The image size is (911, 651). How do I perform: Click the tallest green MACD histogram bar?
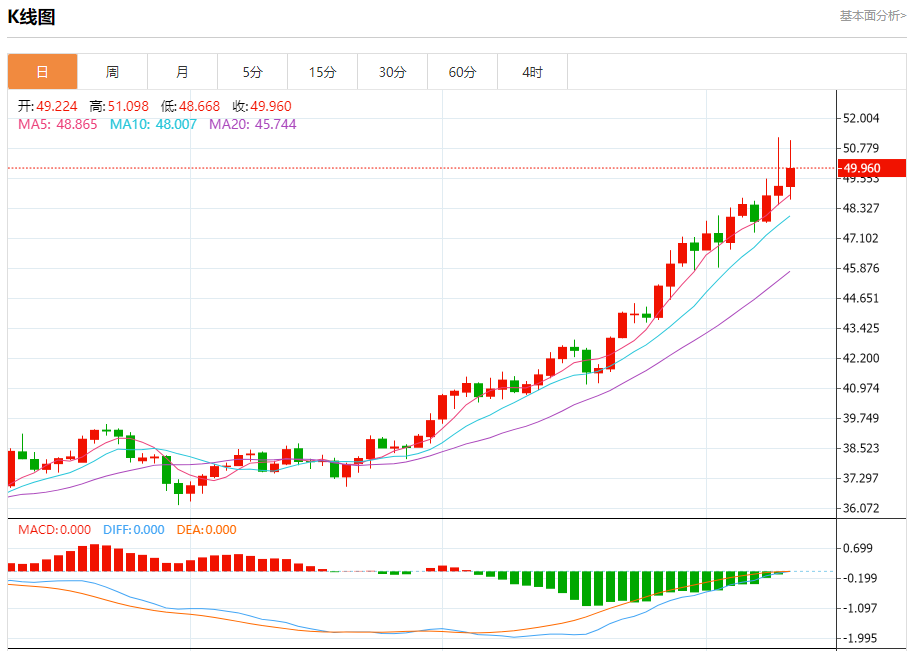(586, 589)
